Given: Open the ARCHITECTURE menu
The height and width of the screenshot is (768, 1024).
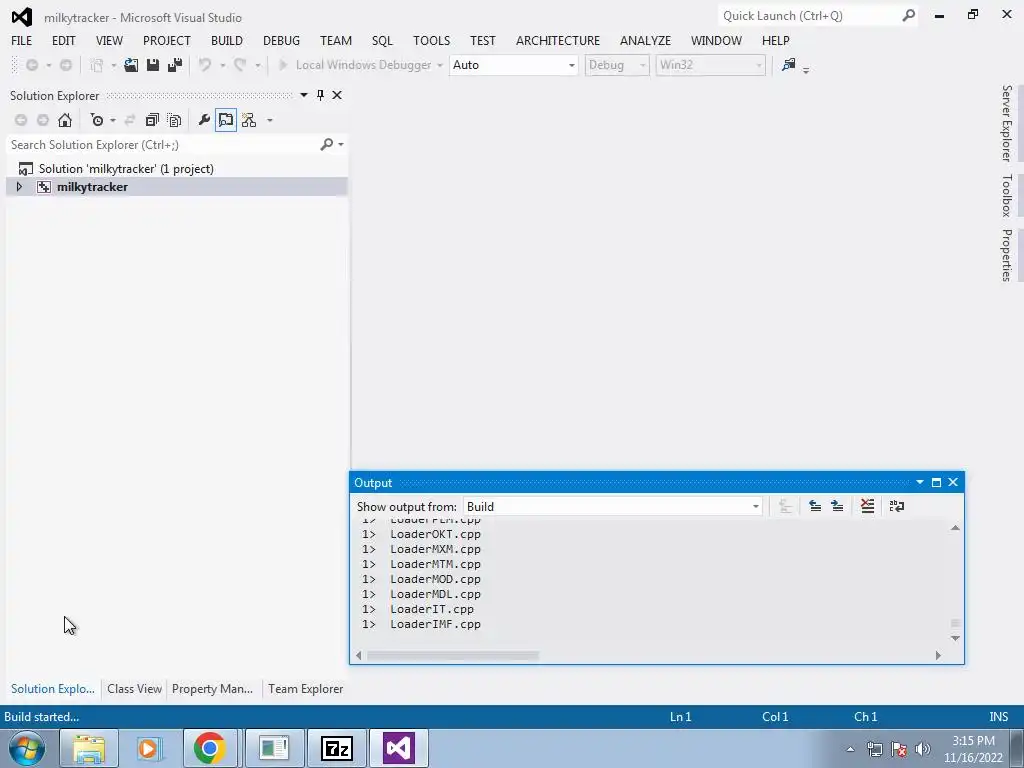Looking at the screenshot, I should [558, 40].
